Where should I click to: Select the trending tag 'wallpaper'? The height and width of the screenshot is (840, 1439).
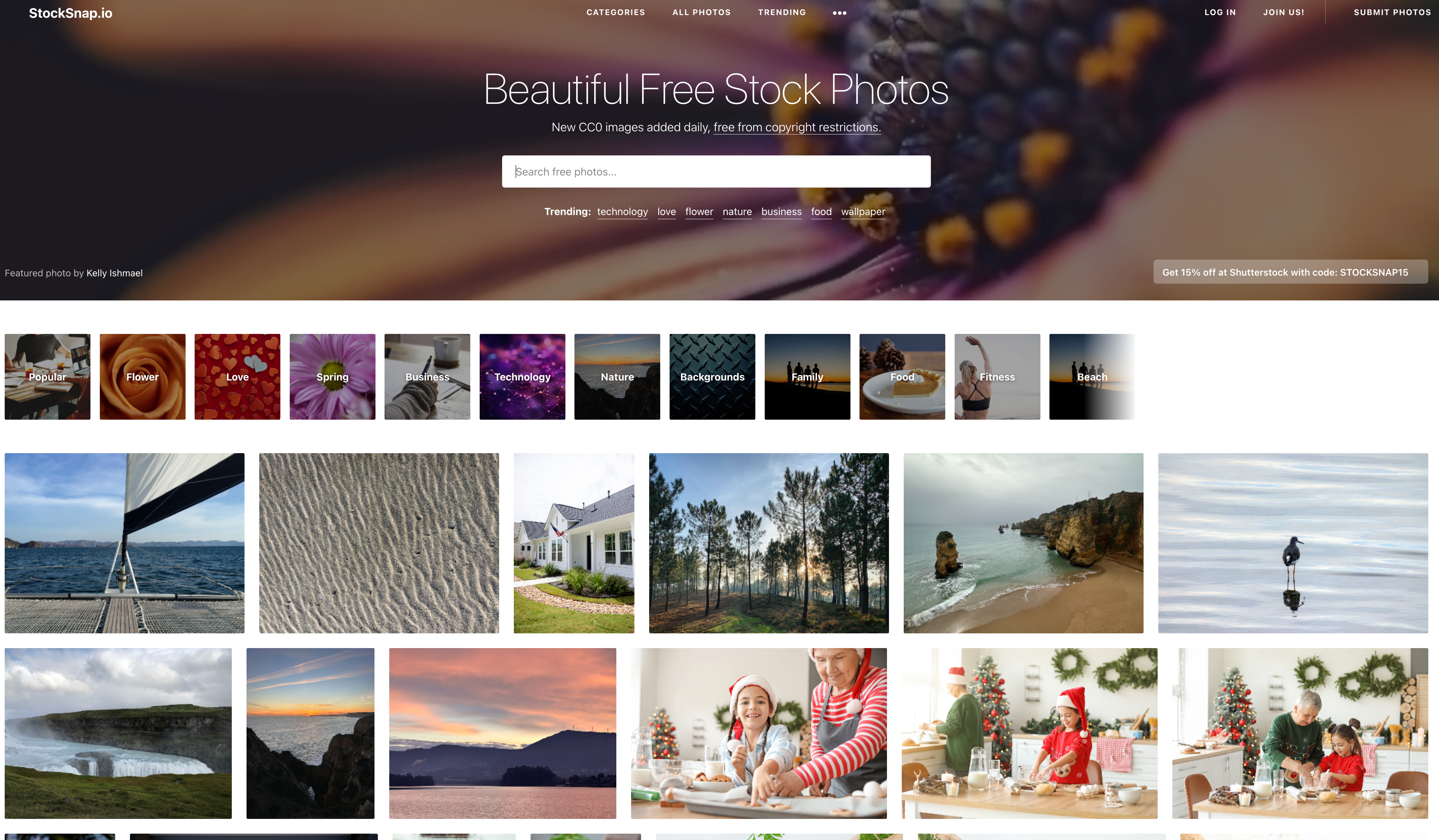(863, 212)
